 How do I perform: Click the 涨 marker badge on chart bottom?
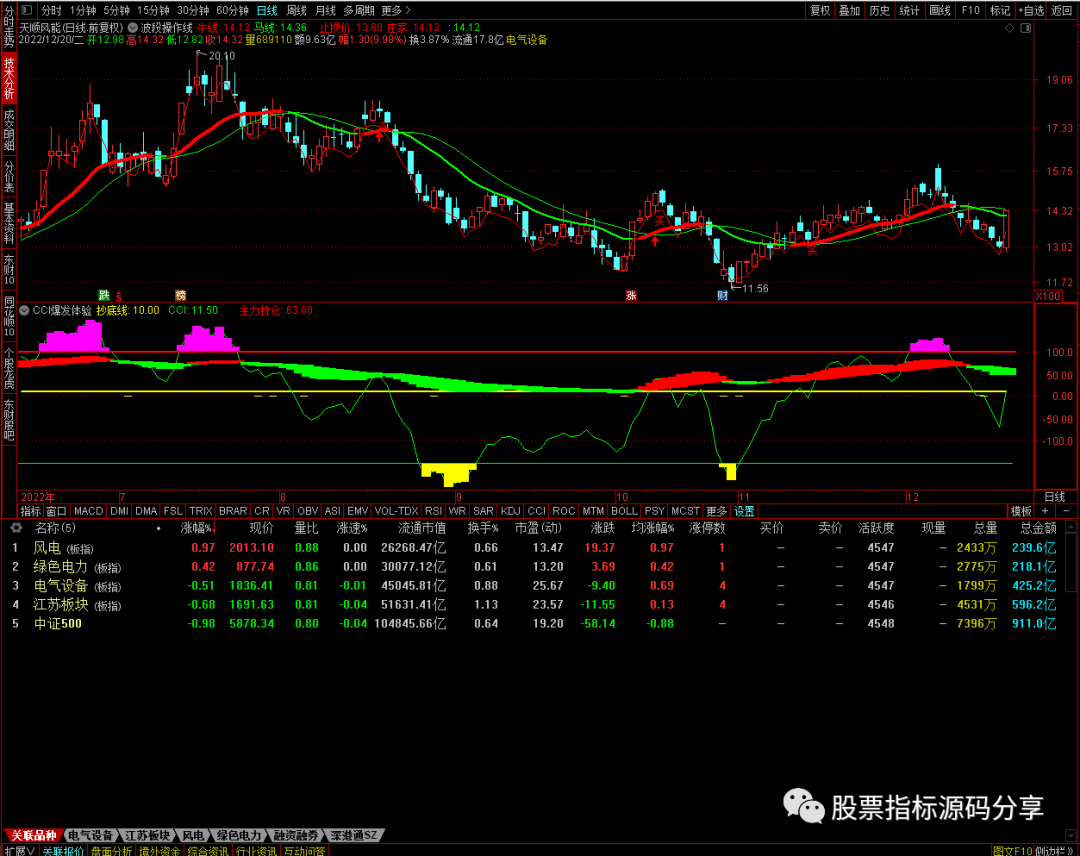(x=631, y=295)
